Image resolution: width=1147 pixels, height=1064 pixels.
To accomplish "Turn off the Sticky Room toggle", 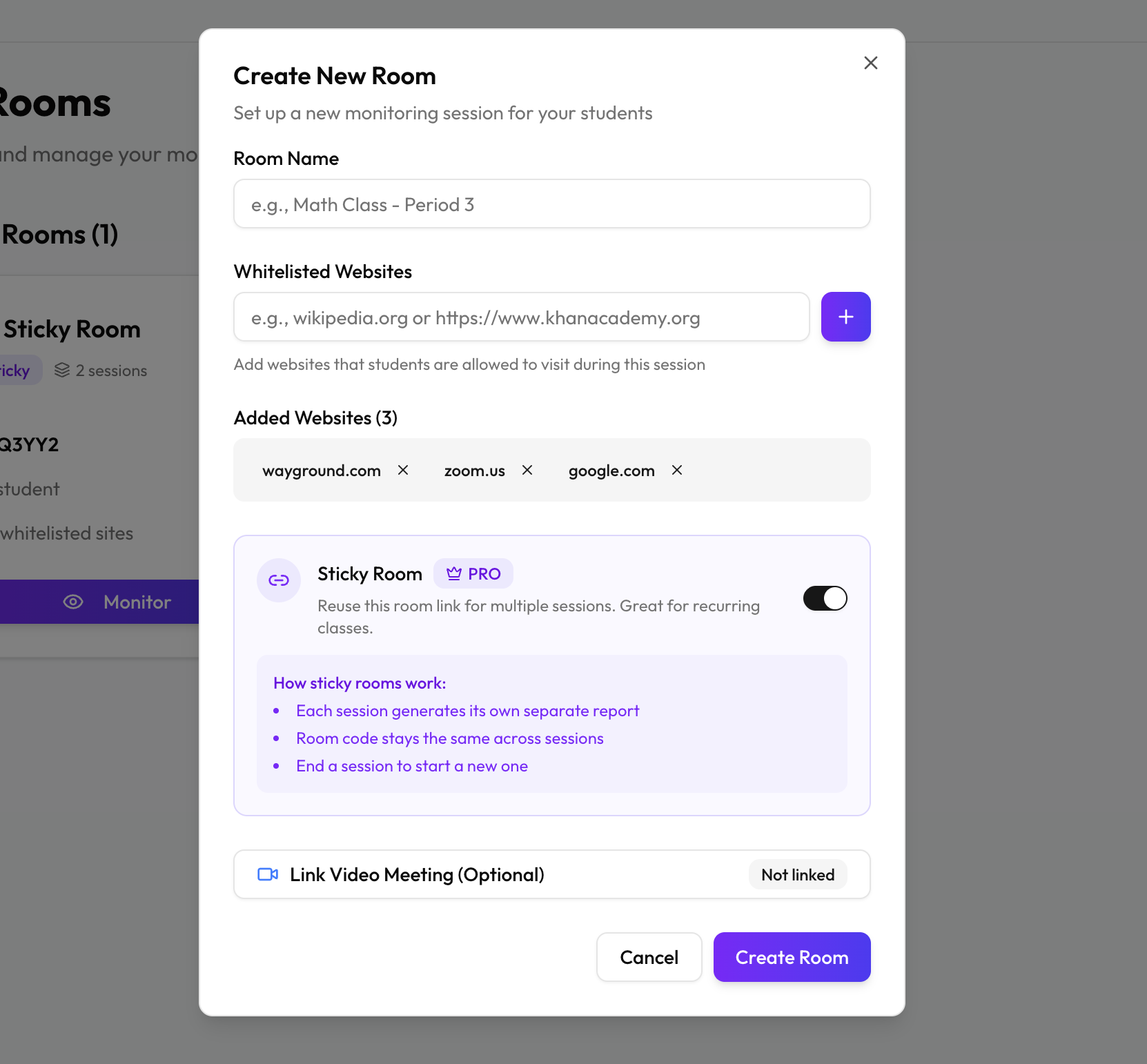I will coord(825,598).
